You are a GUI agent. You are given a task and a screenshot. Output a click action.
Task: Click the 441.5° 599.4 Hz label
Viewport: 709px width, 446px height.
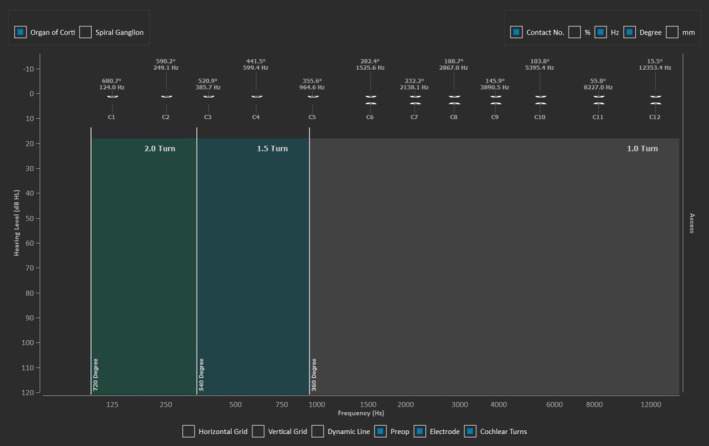pos(255,64)
